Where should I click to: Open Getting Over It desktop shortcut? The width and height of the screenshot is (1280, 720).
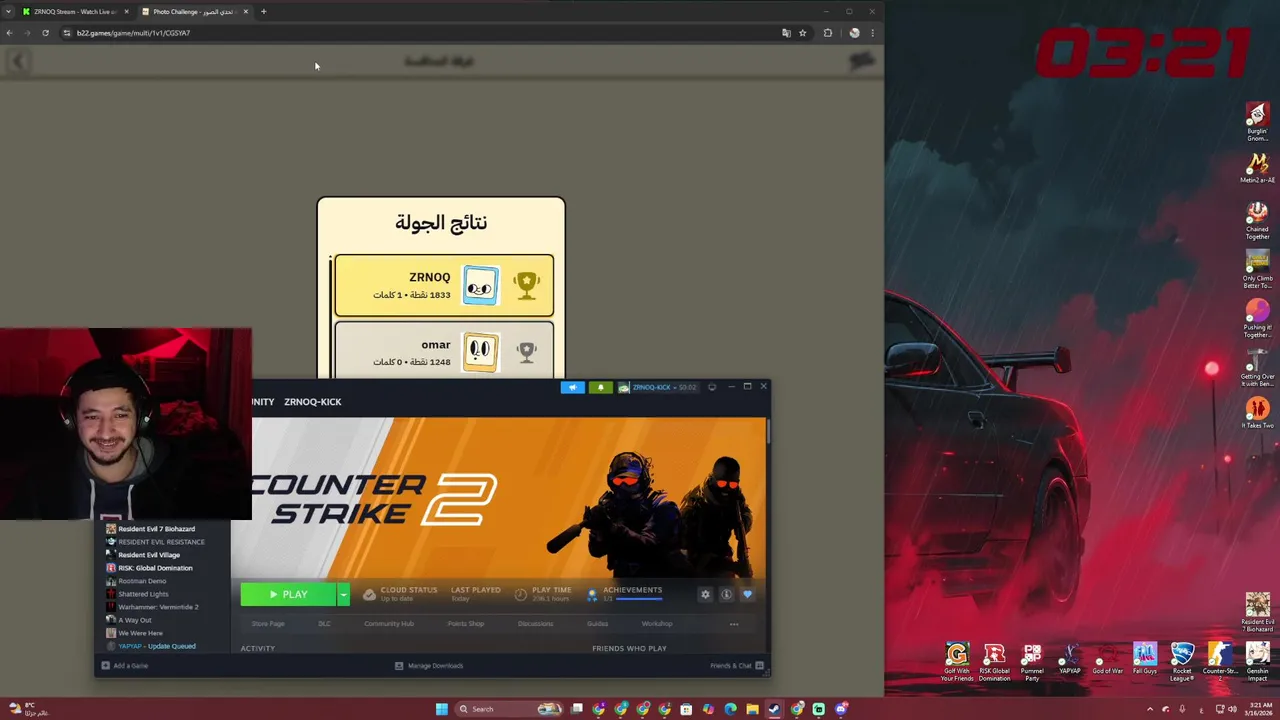tap(1257, 367)
